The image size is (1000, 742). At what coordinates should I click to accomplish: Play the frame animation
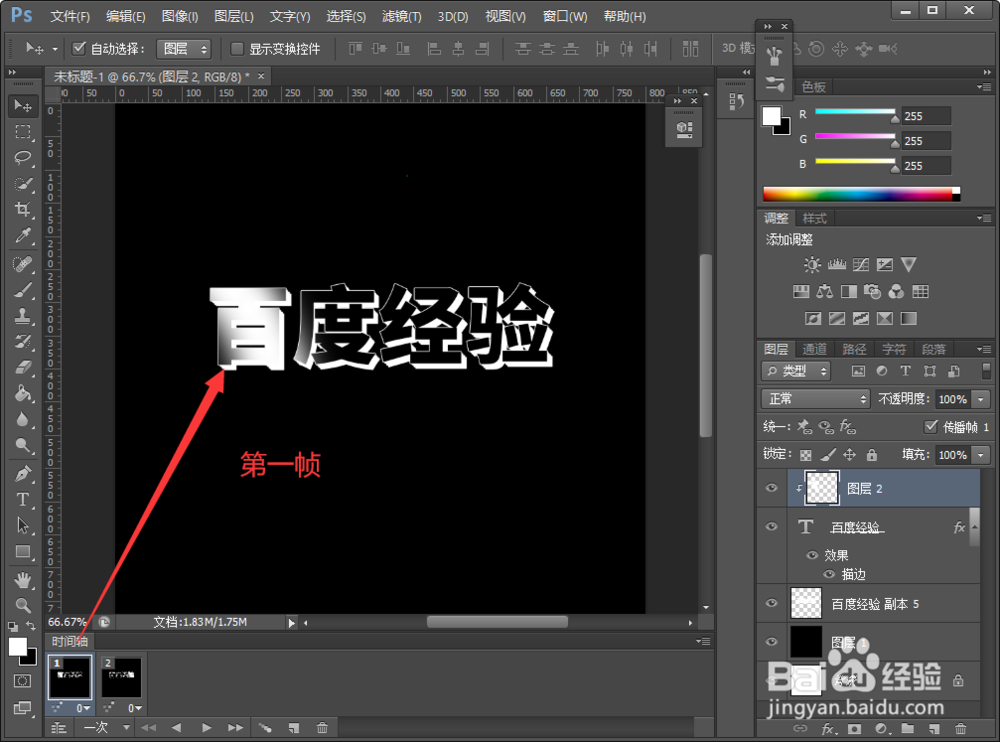point(206,727)
